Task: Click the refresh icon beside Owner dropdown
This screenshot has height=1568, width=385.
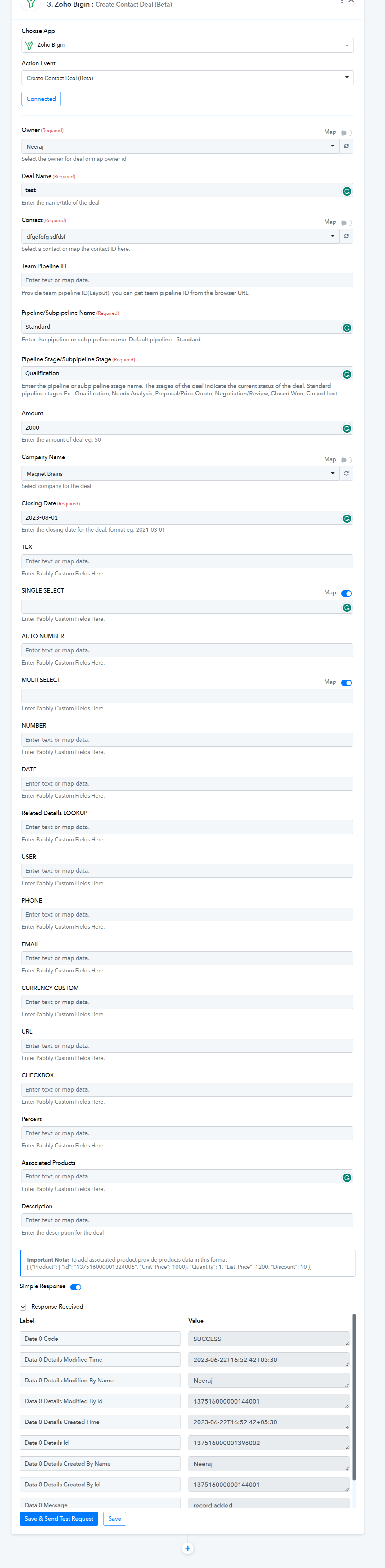Action: 346,147
